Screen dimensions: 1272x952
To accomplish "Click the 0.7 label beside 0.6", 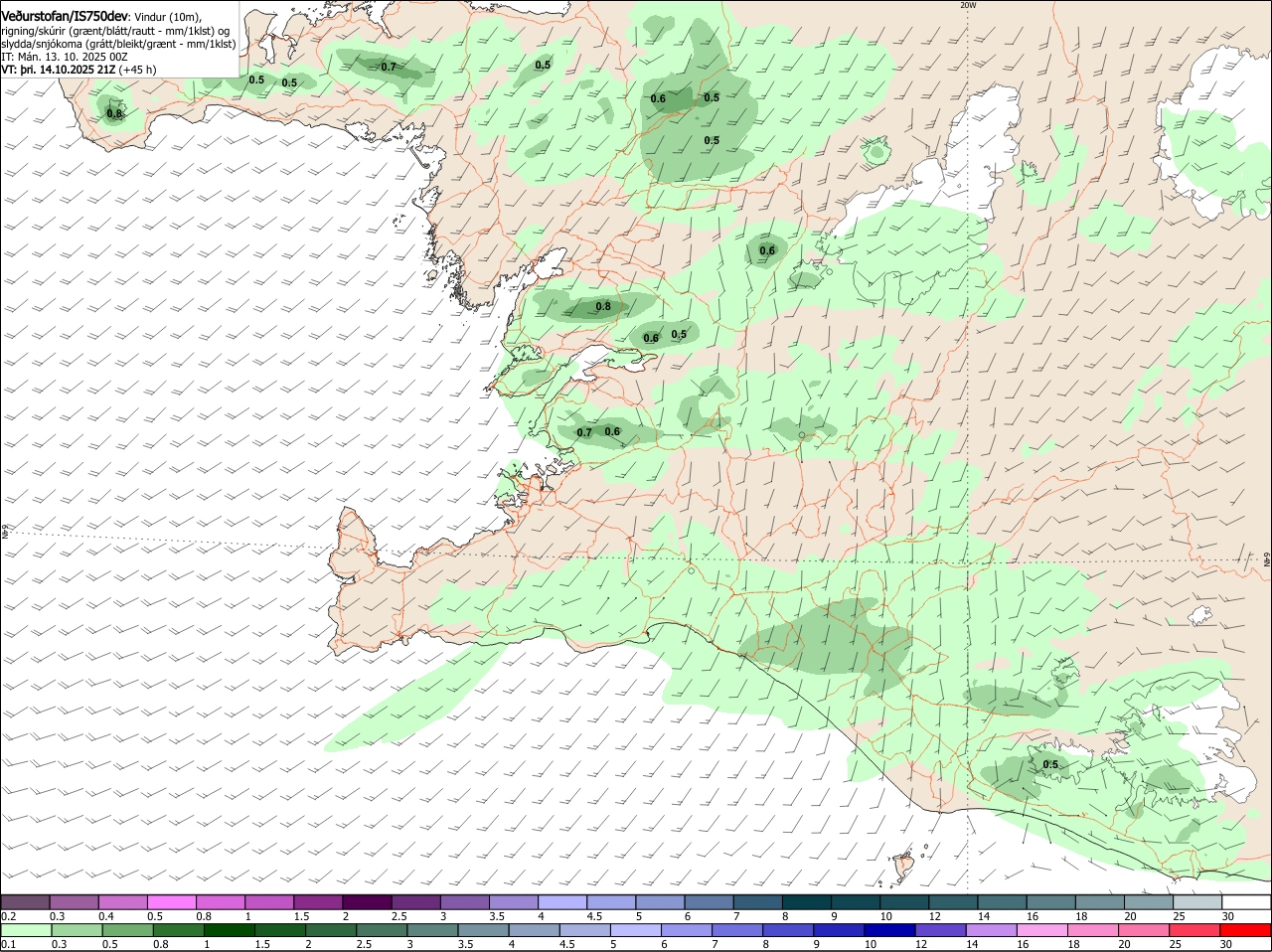I will pos(584,432).
